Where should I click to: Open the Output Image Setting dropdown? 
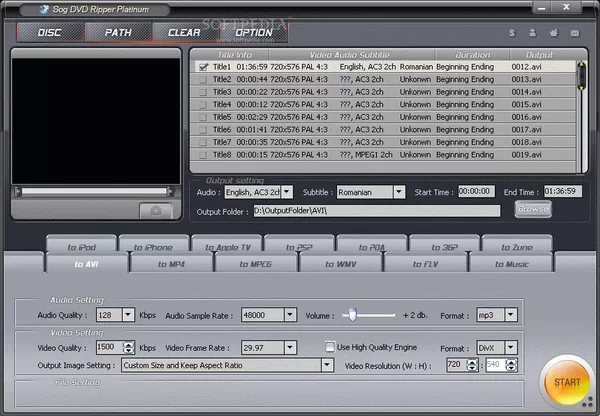point(327,365)
